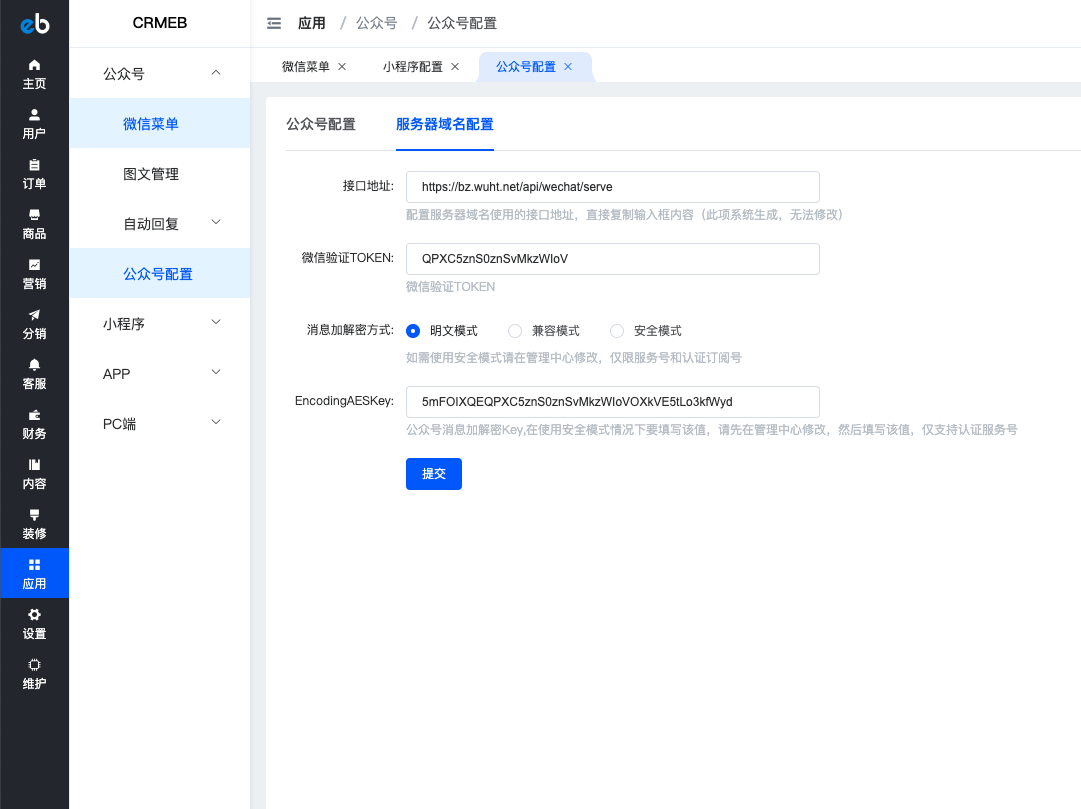Toggle the sidebar collapse hamburger icon
Viewport: 1081px width, 809px height.
[274, 23]
